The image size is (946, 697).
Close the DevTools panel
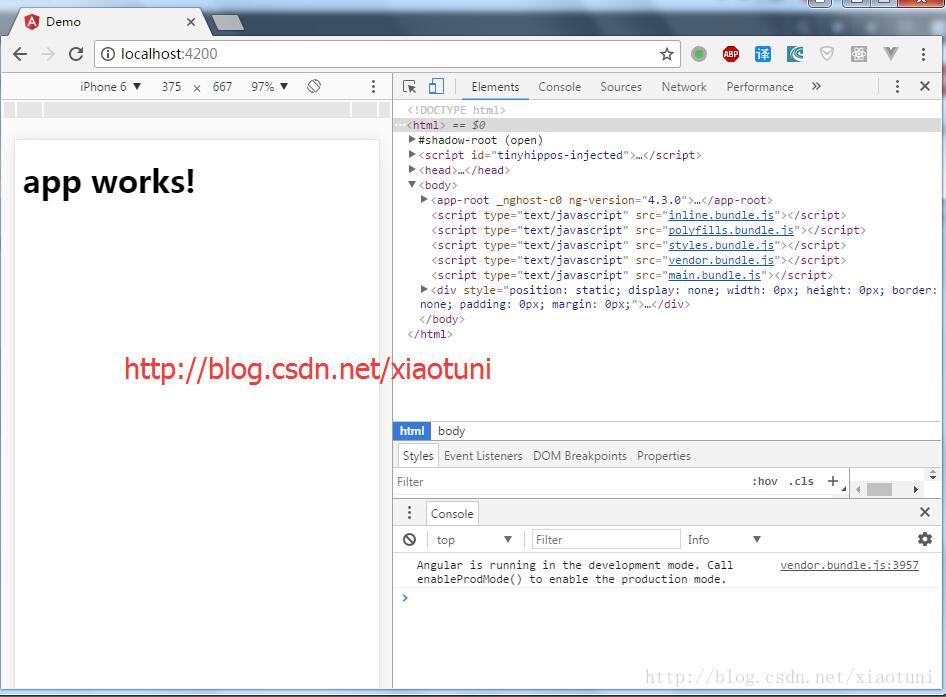(x=924, y=86)
